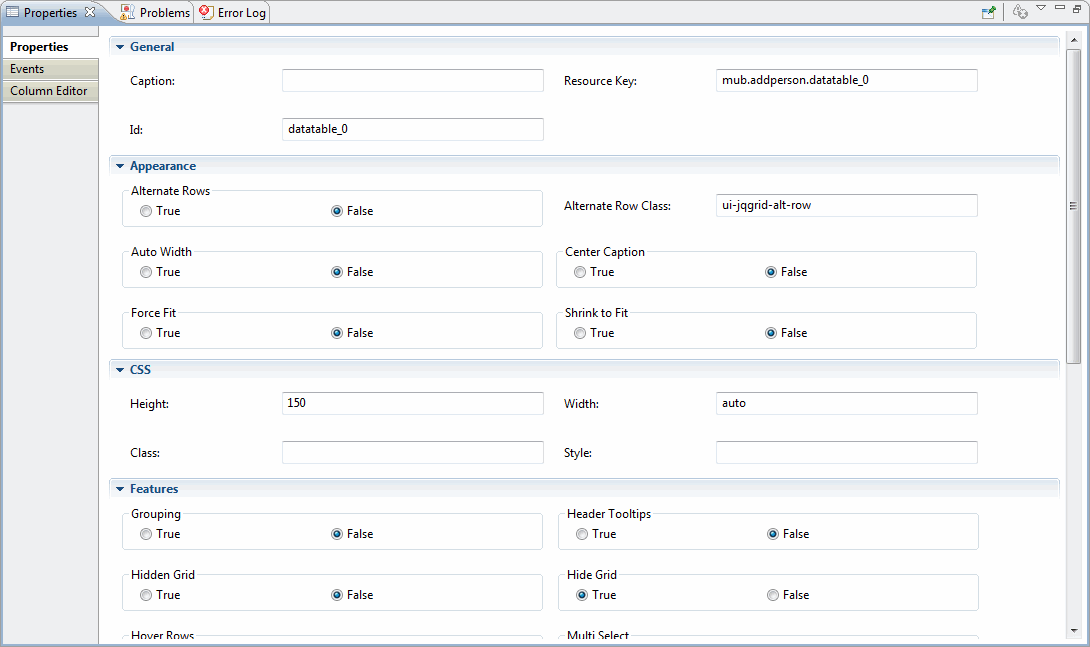Set Force Fit to False
The width and height of the screenshot is (1090, 647).
point(337,334)
